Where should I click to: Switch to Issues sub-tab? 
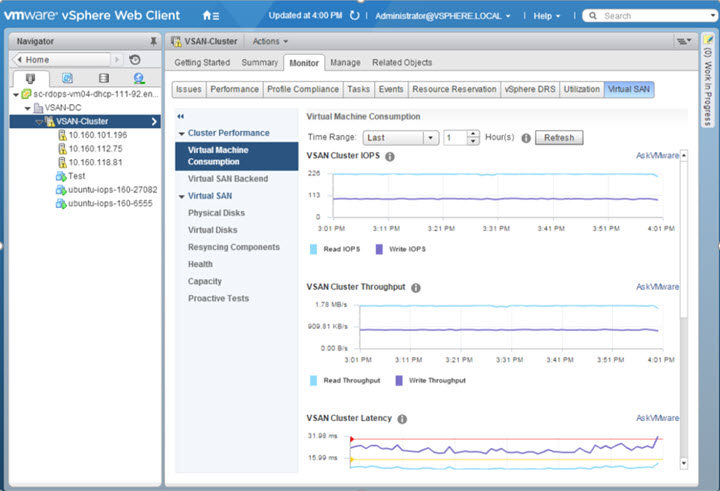click(189, 89)
